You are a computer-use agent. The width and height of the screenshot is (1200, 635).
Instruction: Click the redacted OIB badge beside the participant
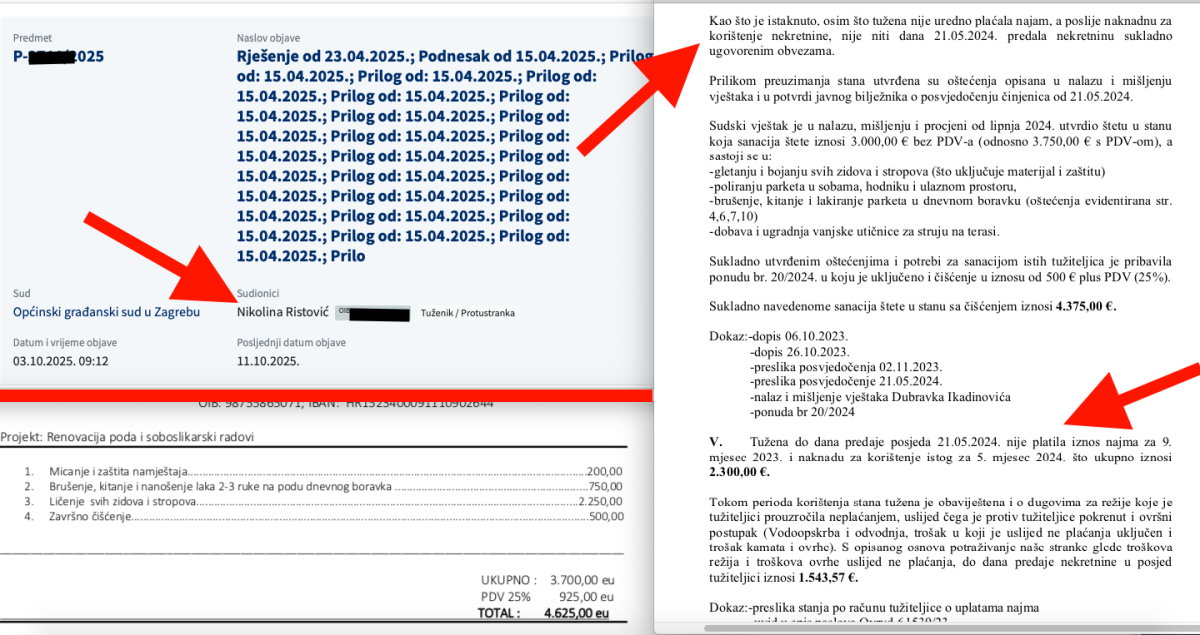point(372,313)
